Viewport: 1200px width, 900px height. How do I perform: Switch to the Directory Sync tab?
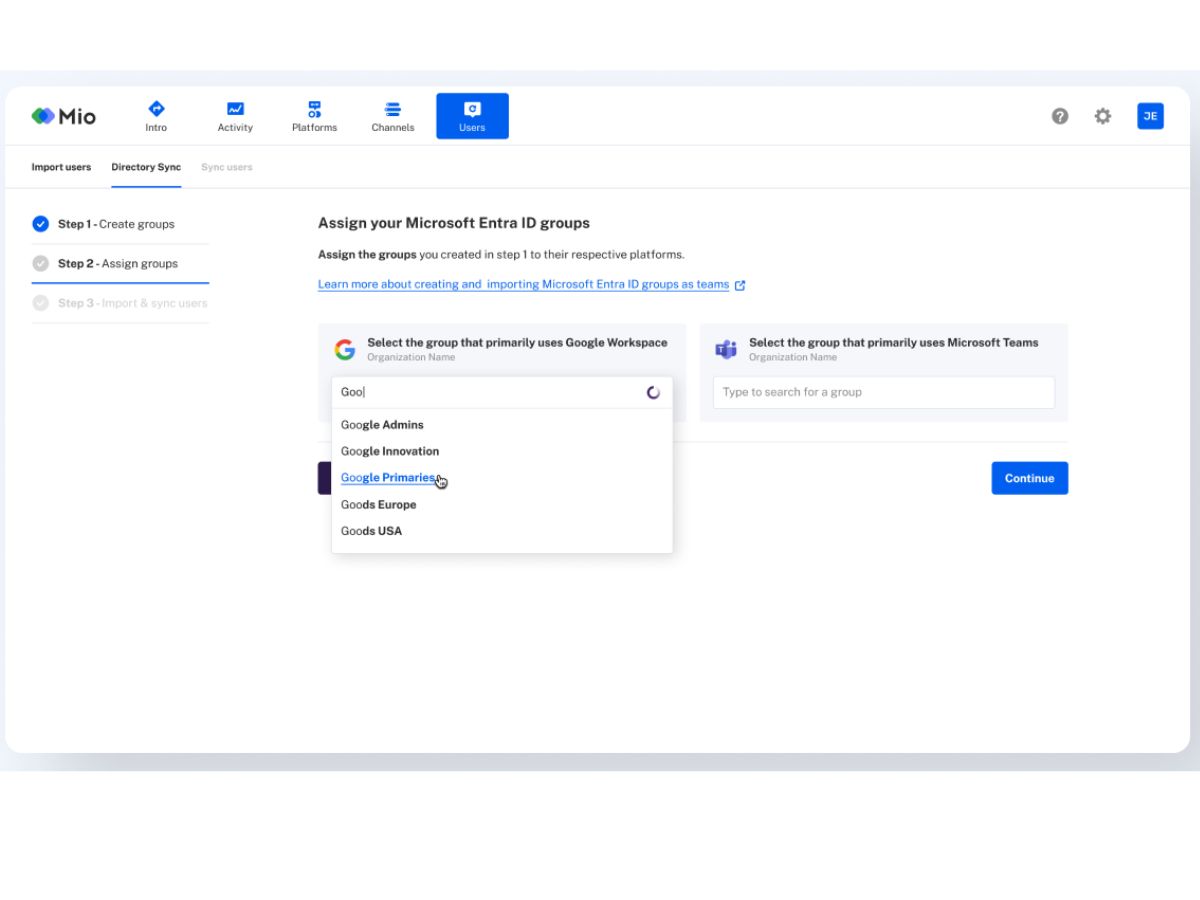tap(146, 167)
